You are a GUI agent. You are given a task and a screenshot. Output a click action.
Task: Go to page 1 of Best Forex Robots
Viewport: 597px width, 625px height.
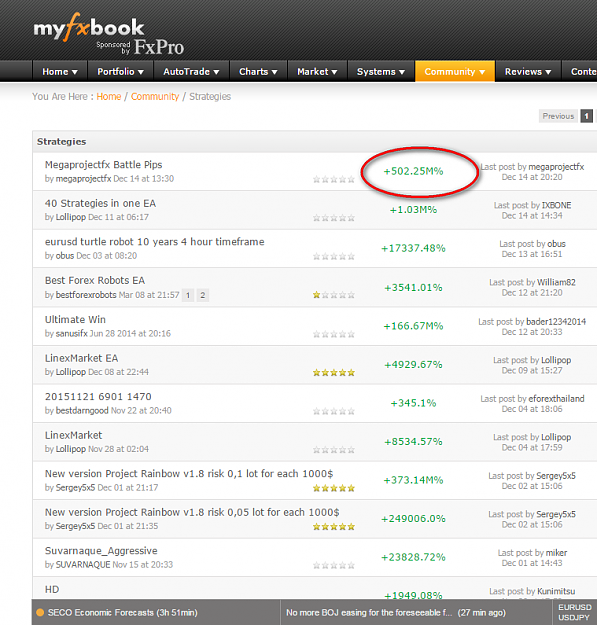(188, 295)
